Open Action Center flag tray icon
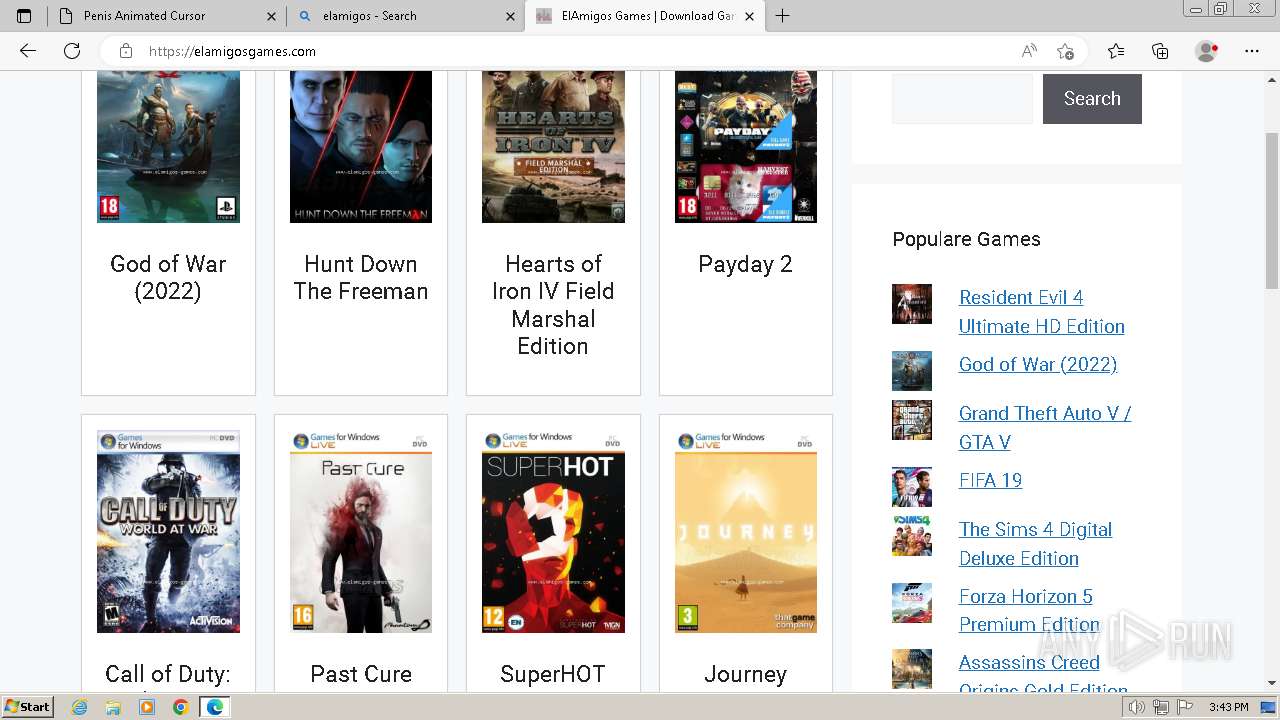Viewport: 1280px width, 720px height. [x=1185, y=707]
